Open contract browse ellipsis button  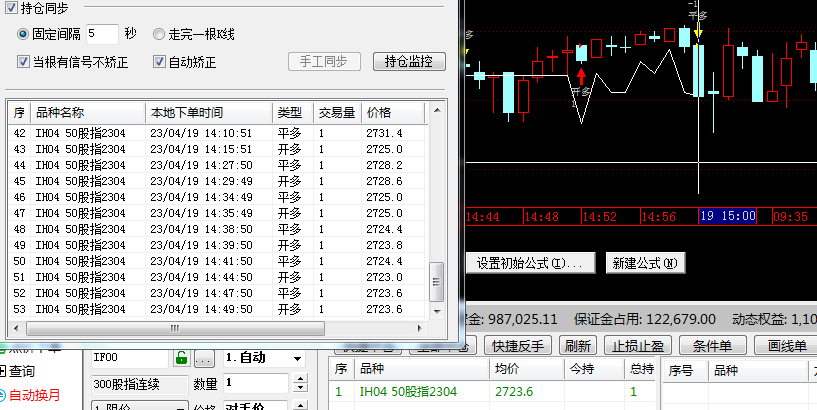pos(204,358)
